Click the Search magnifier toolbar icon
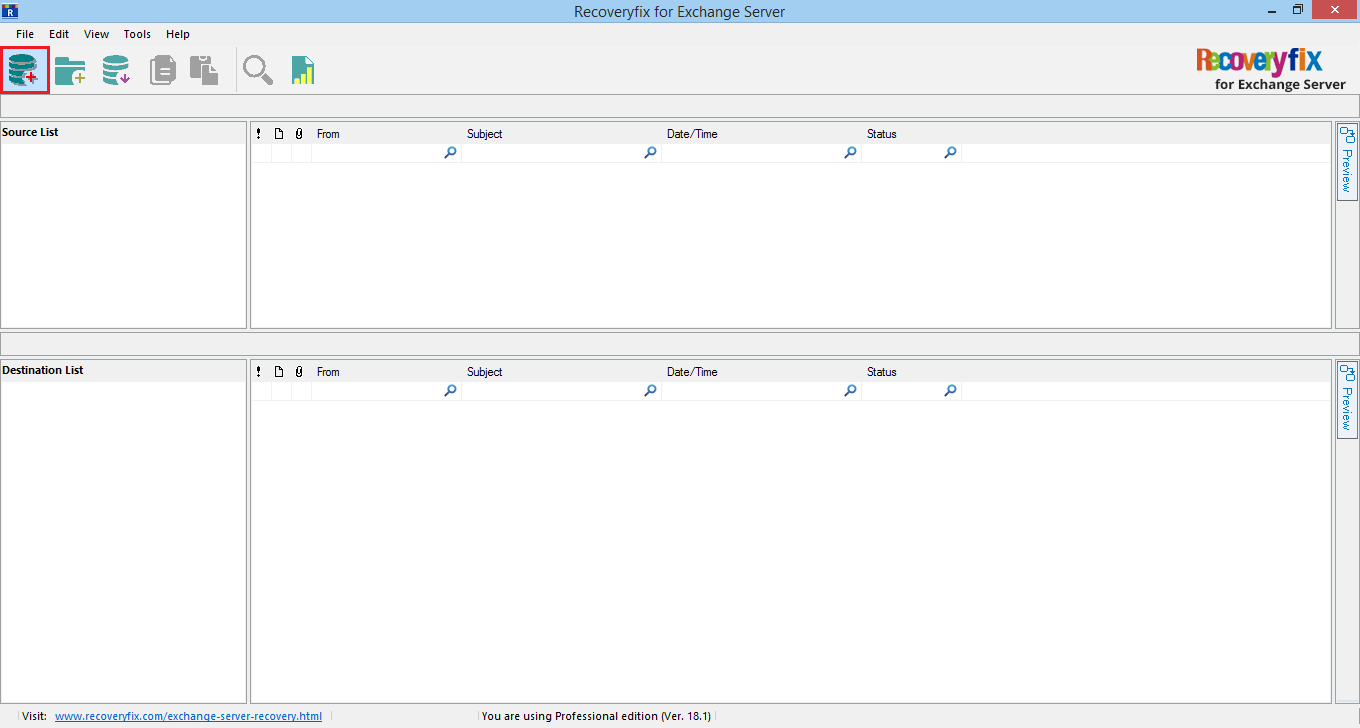1360x728 pixels. tap(258, 70)
